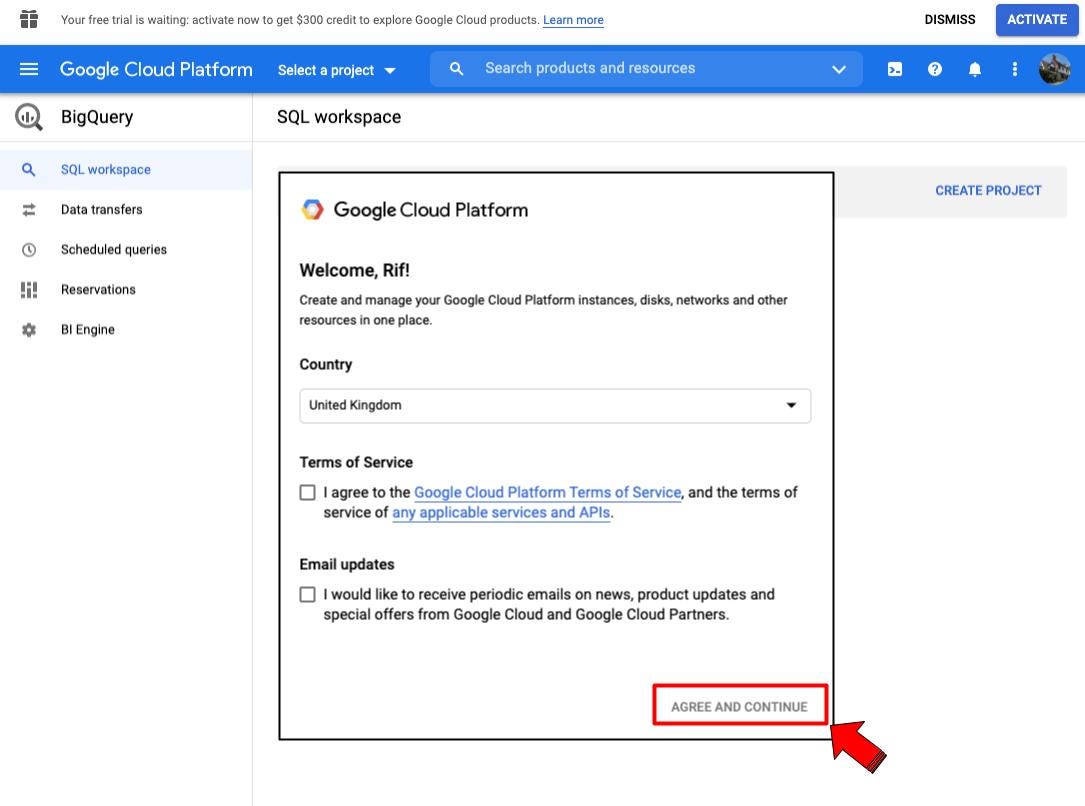Viewport: 1085px width, 806px height.
Task: Click the BigQuery heading text
Action: click(97, 117)
